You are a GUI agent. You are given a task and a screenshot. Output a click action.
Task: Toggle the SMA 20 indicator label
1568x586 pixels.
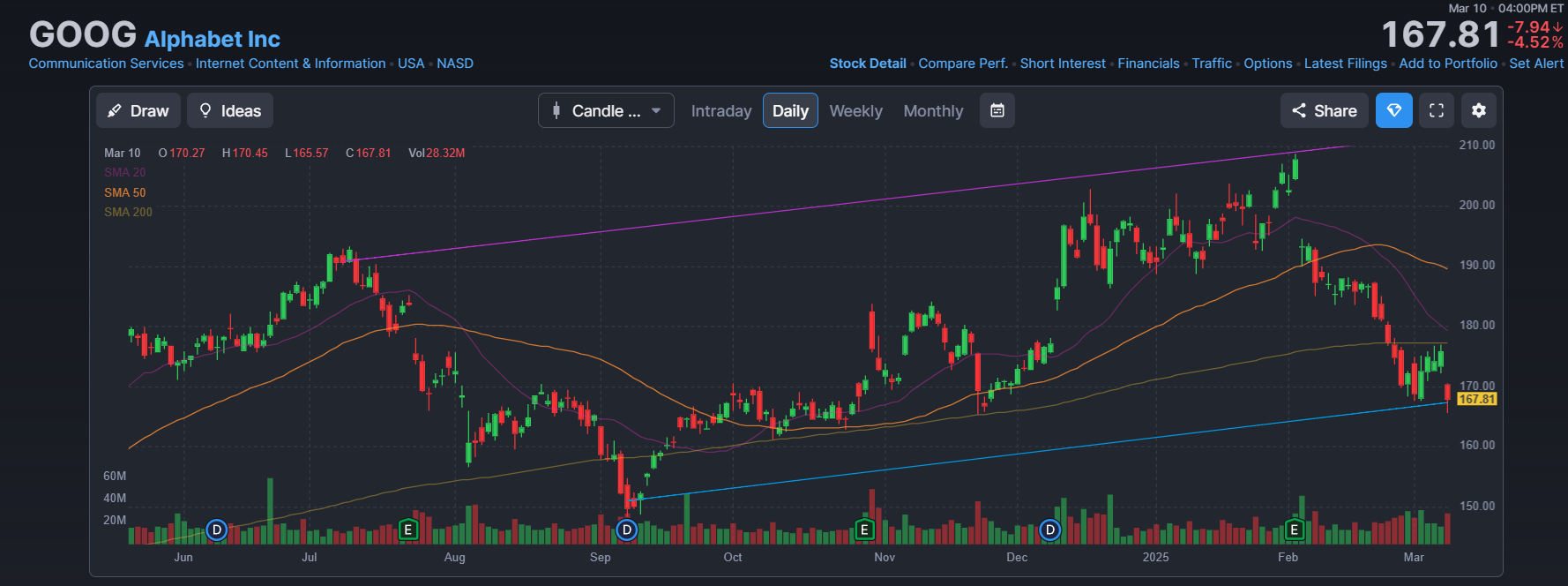(124, 172)
